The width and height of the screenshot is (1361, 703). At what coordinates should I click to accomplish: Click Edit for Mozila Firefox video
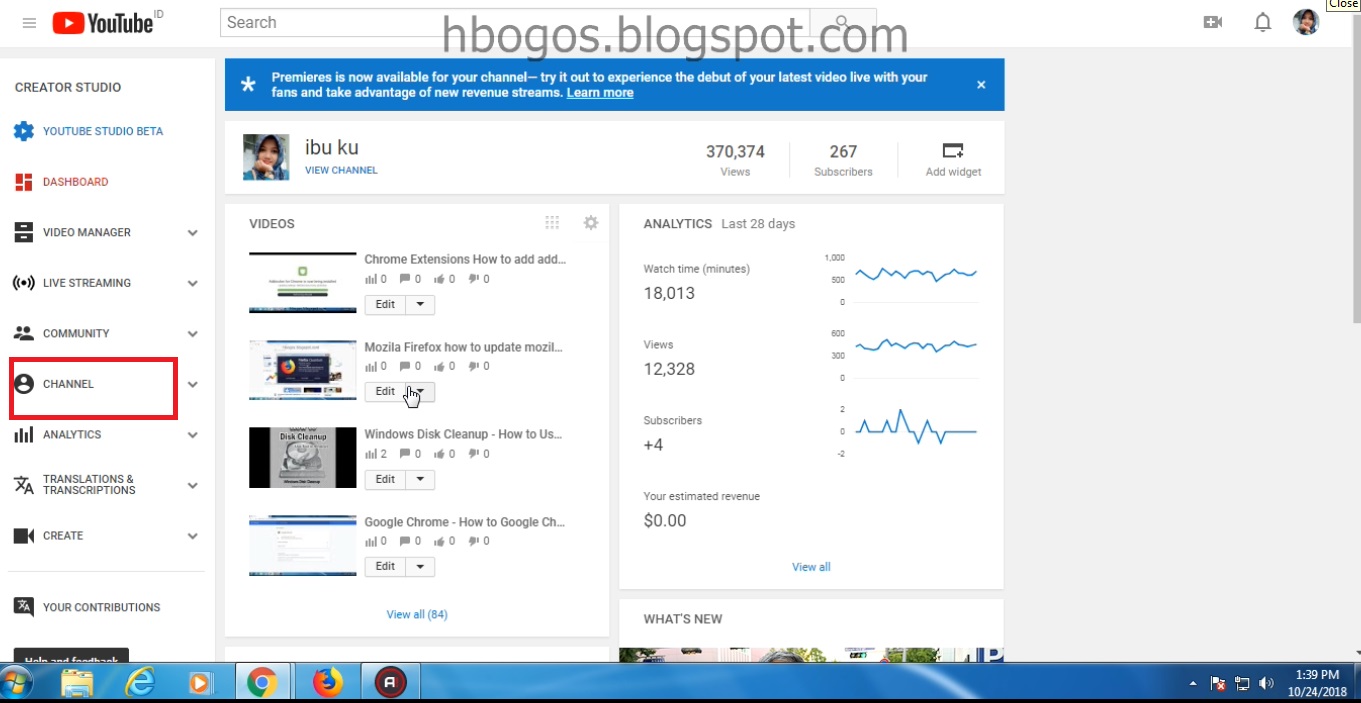385,391
